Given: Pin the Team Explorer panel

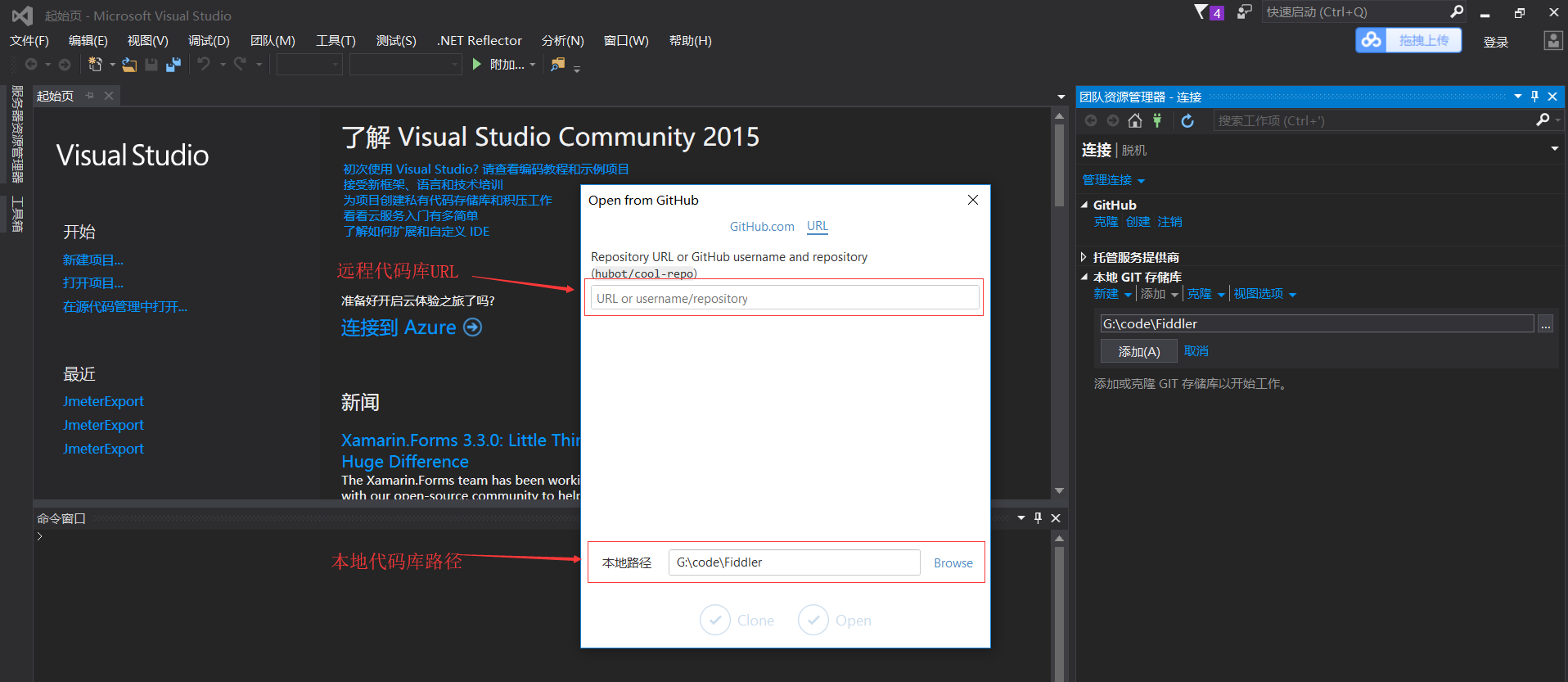Looking at the screenshot, I should click(1534, 97).
